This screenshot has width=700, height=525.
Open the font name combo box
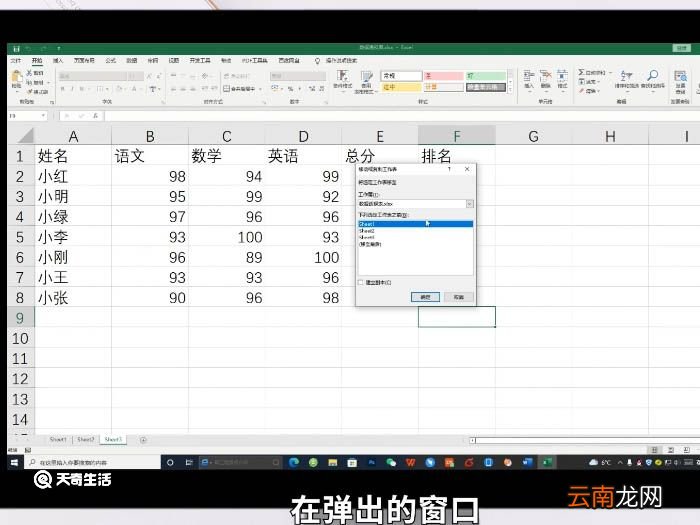coord(93,76)
